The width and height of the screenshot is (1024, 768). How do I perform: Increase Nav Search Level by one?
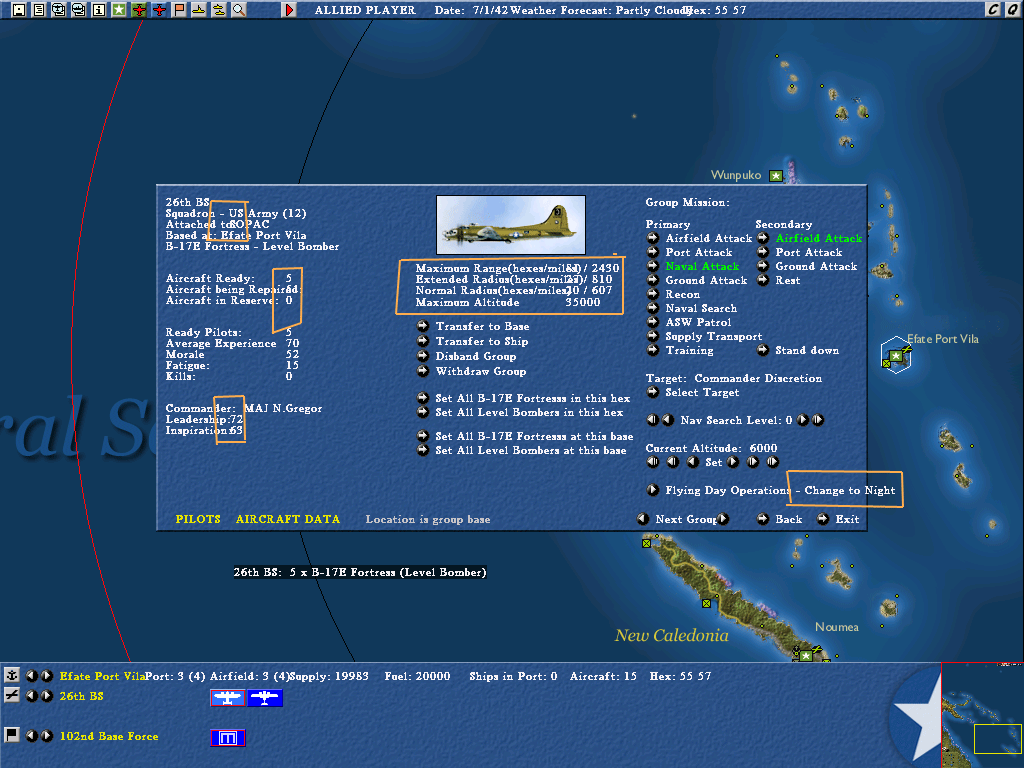coord(803,420)
